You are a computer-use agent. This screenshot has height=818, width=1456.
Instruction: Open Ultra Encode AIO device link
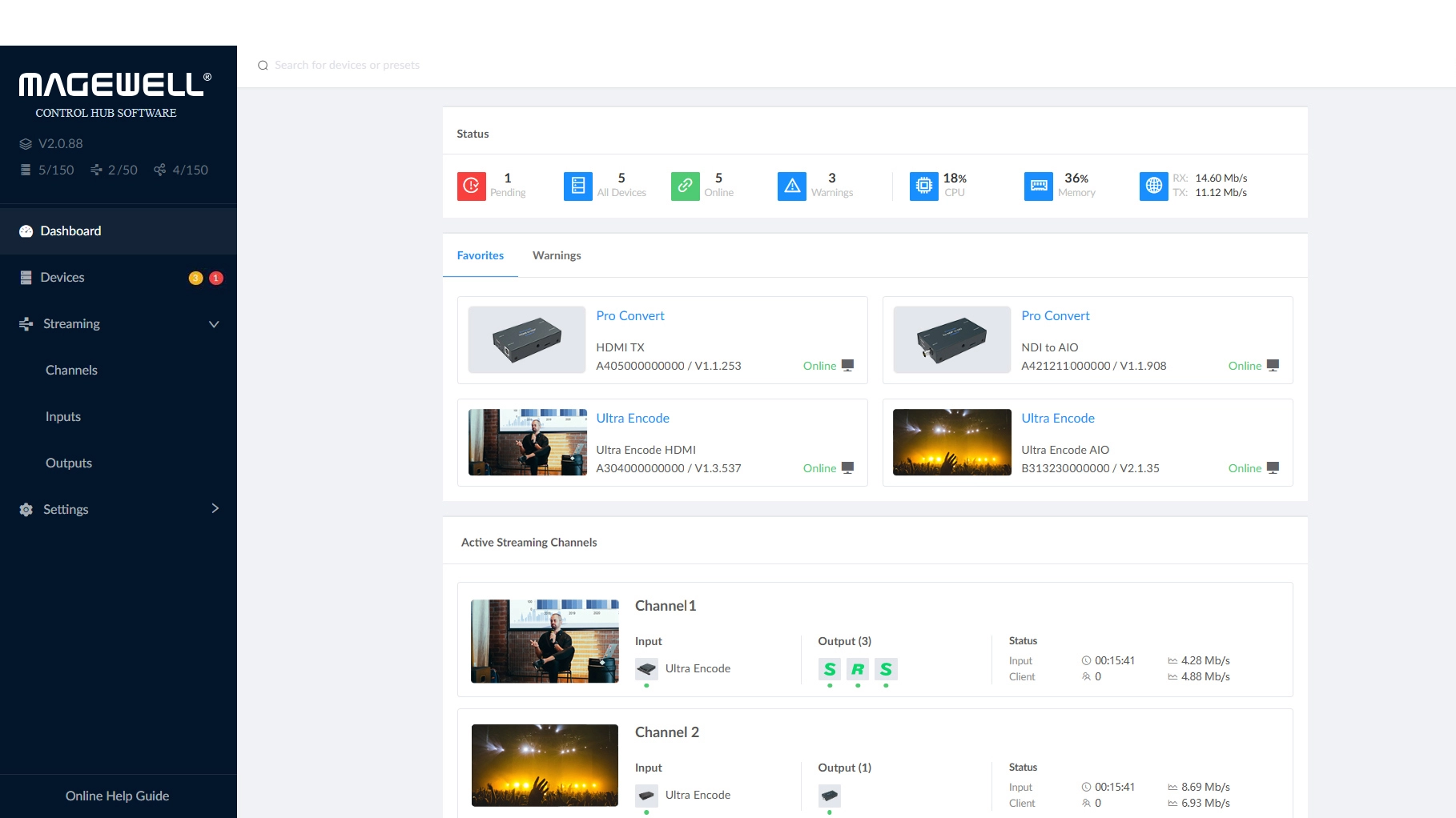click(1058, 419)
